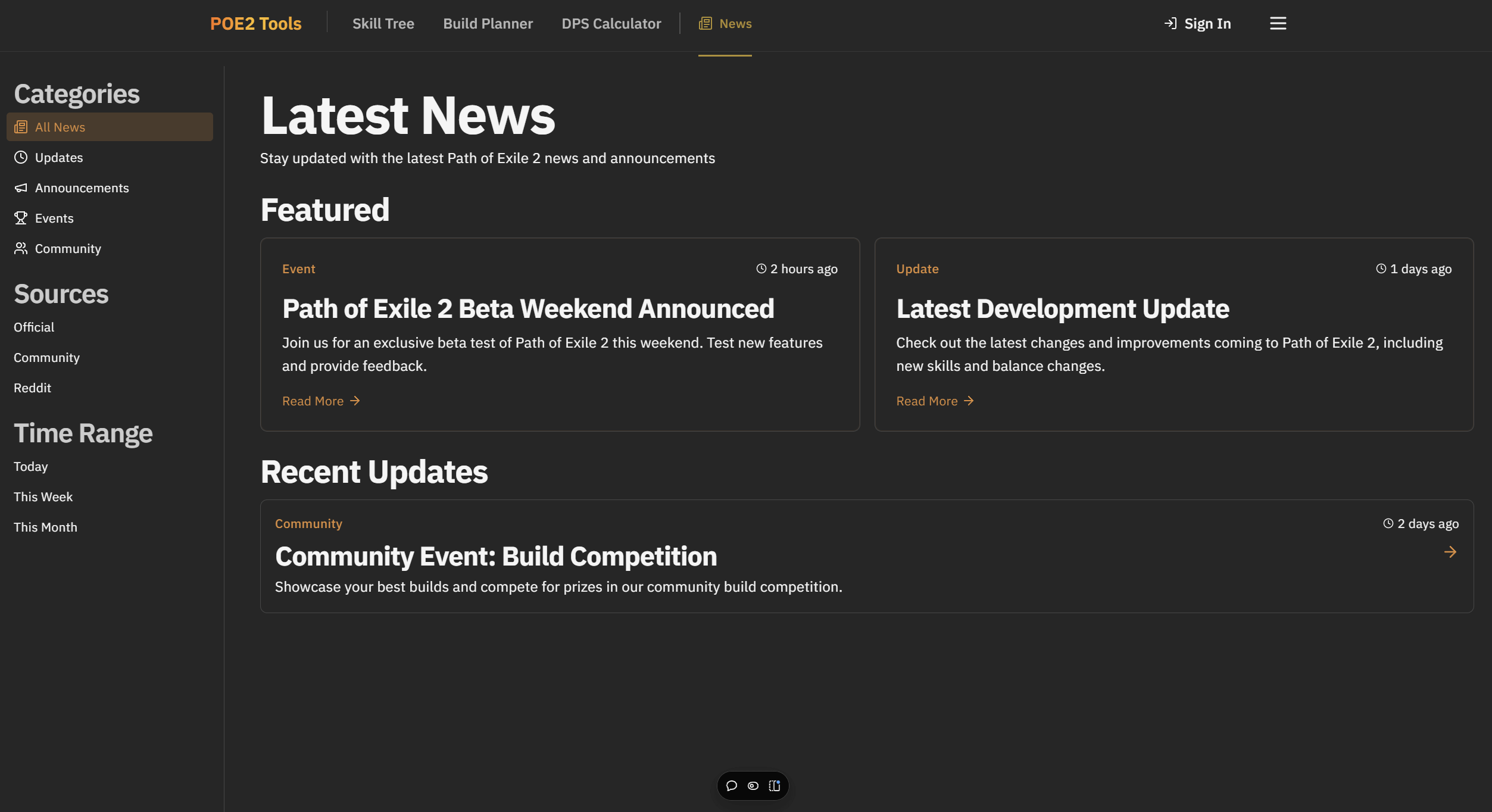Toggle the This Week time range filter
The image size is (1492, 812).
coord(43,496)
